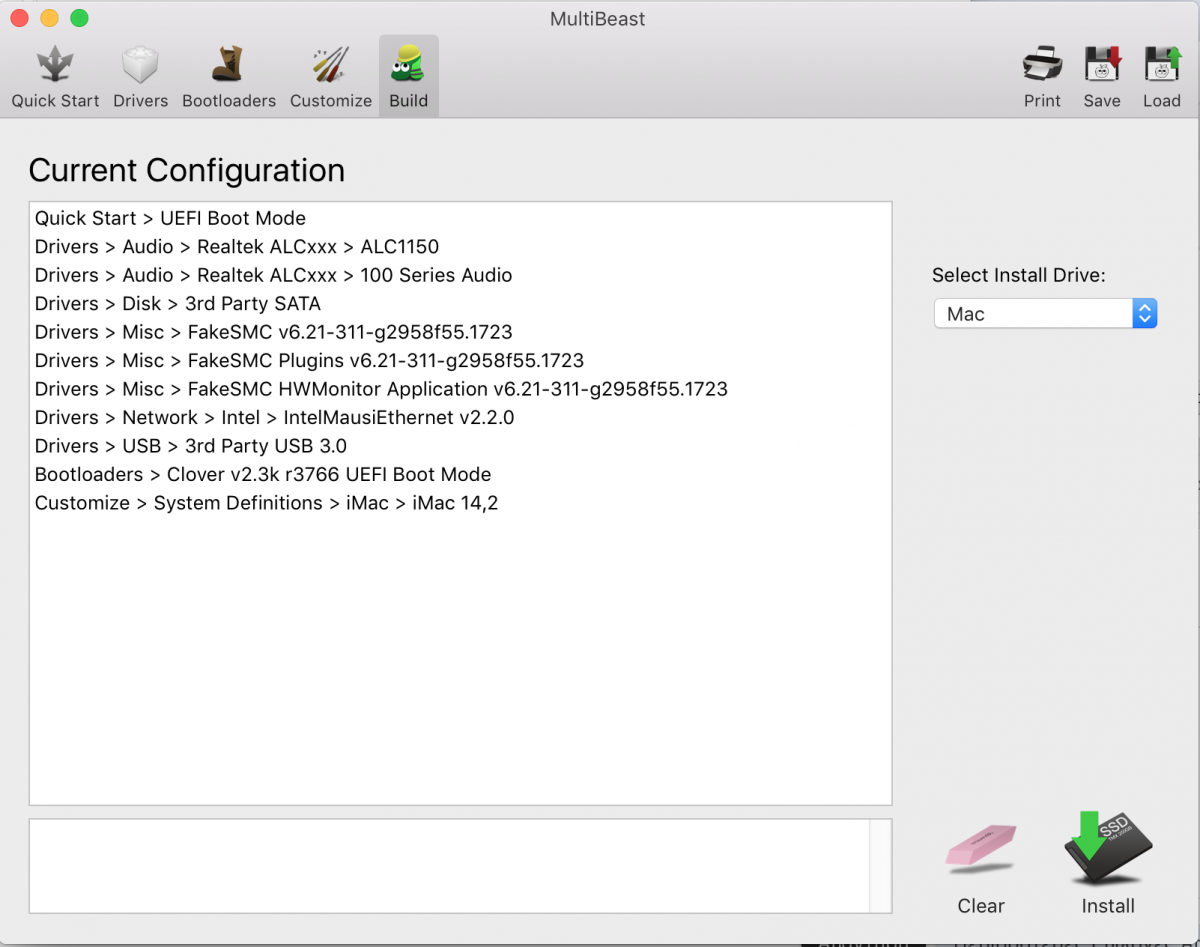This screenshot has width=1200, height=947.
Task: Select the '3rd Party USB 3.0' row
Action: coord(460,446)
